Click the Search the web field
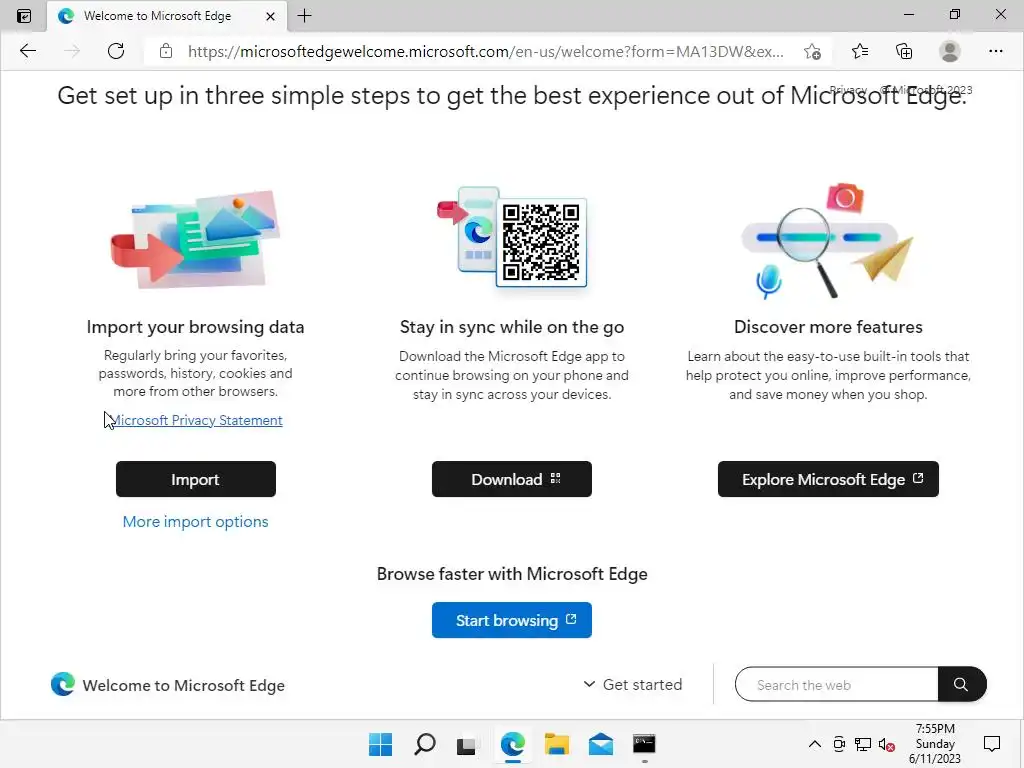The height and width of the screenshot is (768, 1024). [x=837, y=684]
